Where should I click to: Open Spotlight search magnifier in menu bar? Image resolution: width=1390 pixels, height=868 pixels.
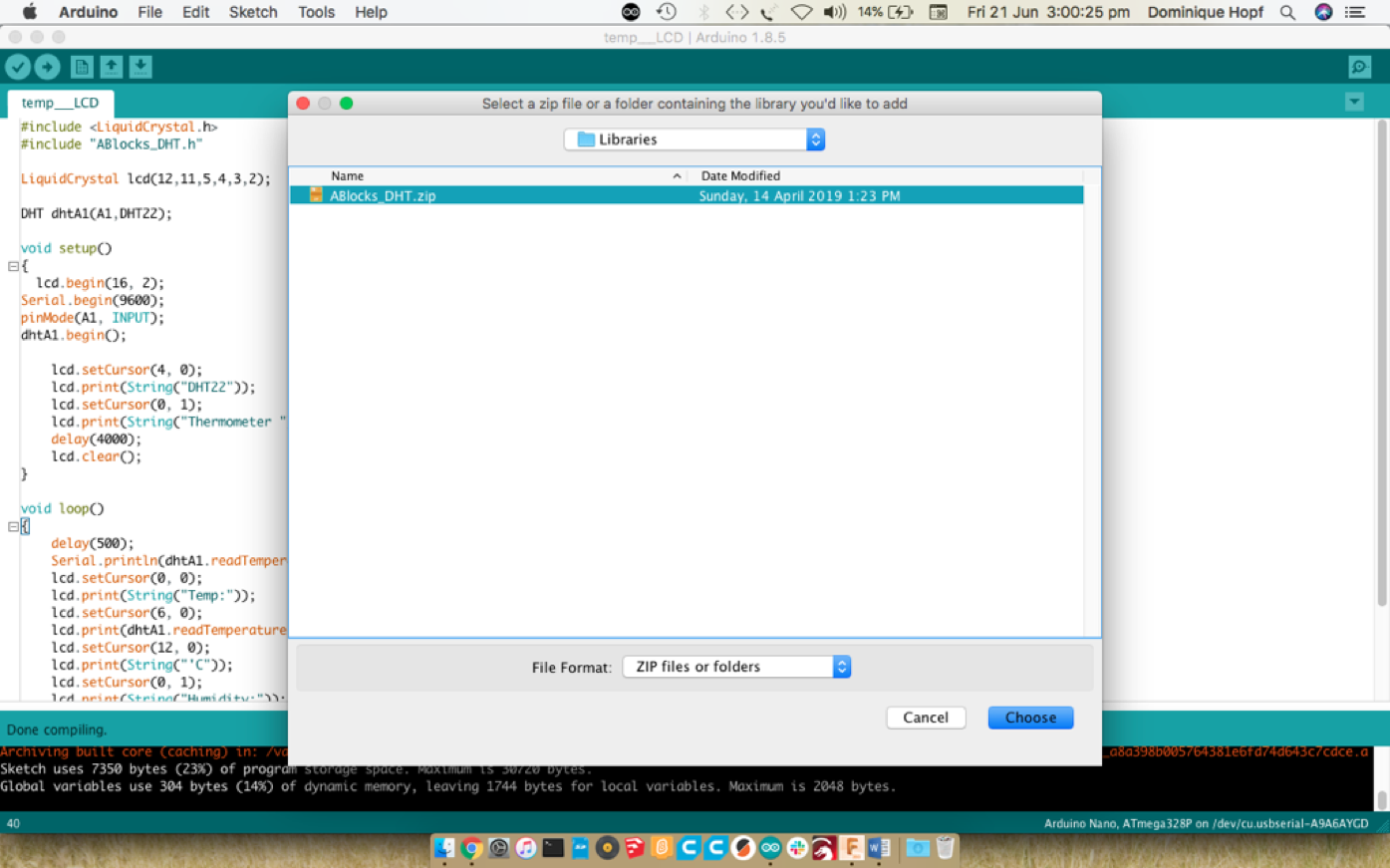tap(1287, 12)
